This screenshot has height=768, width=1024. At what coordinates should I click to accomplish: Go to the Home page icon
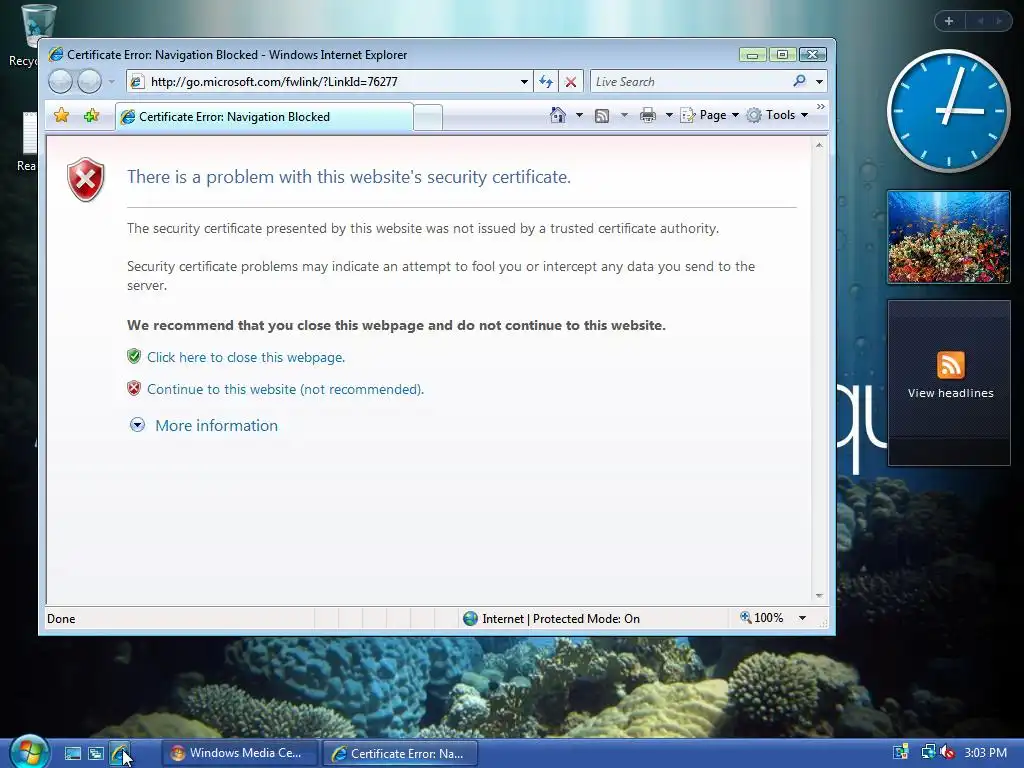click(557, 116)
